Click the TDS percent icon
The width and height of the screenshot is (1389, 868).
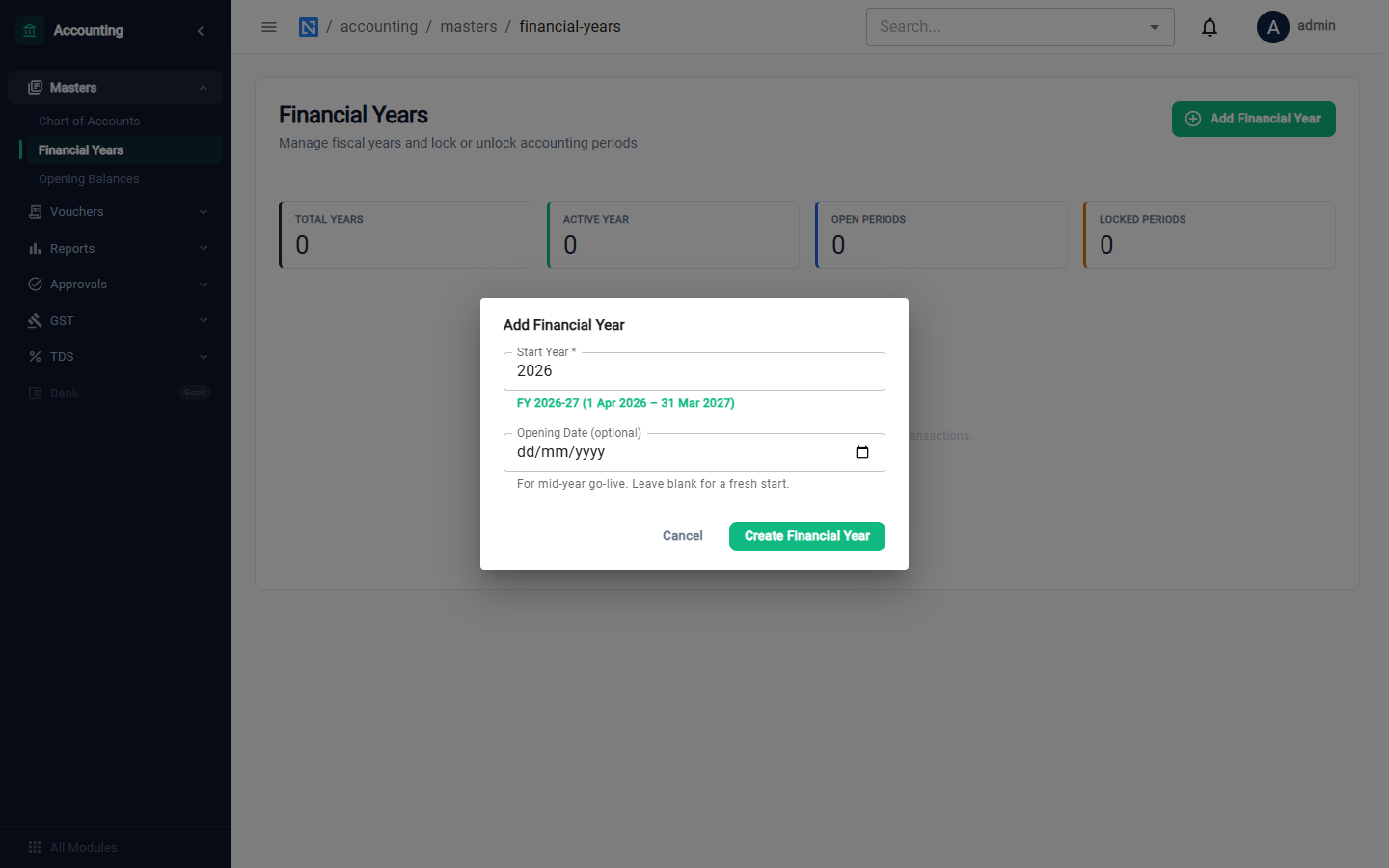point(35,357)
